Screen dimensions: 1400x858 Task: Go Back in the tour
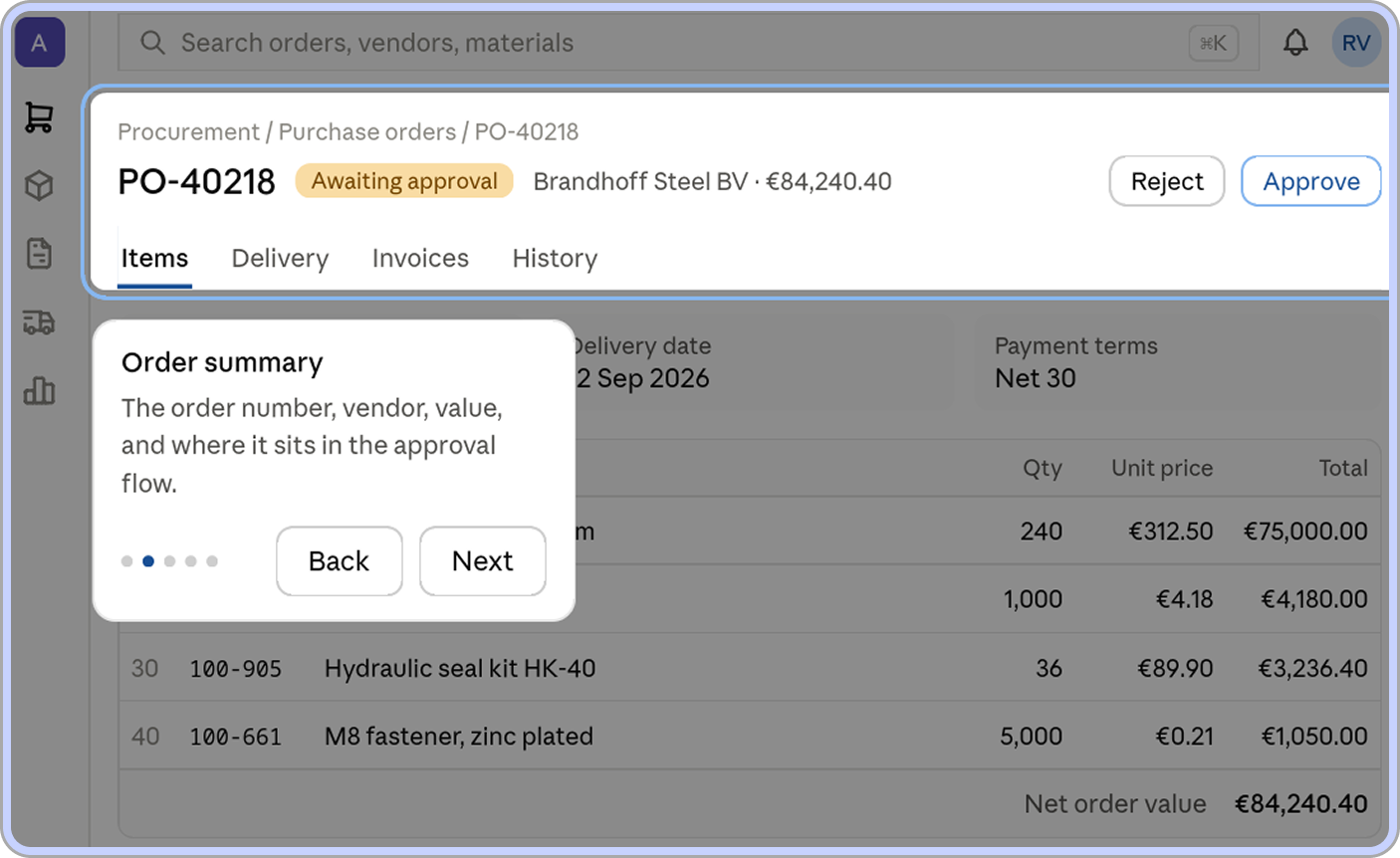coord(340,561)
